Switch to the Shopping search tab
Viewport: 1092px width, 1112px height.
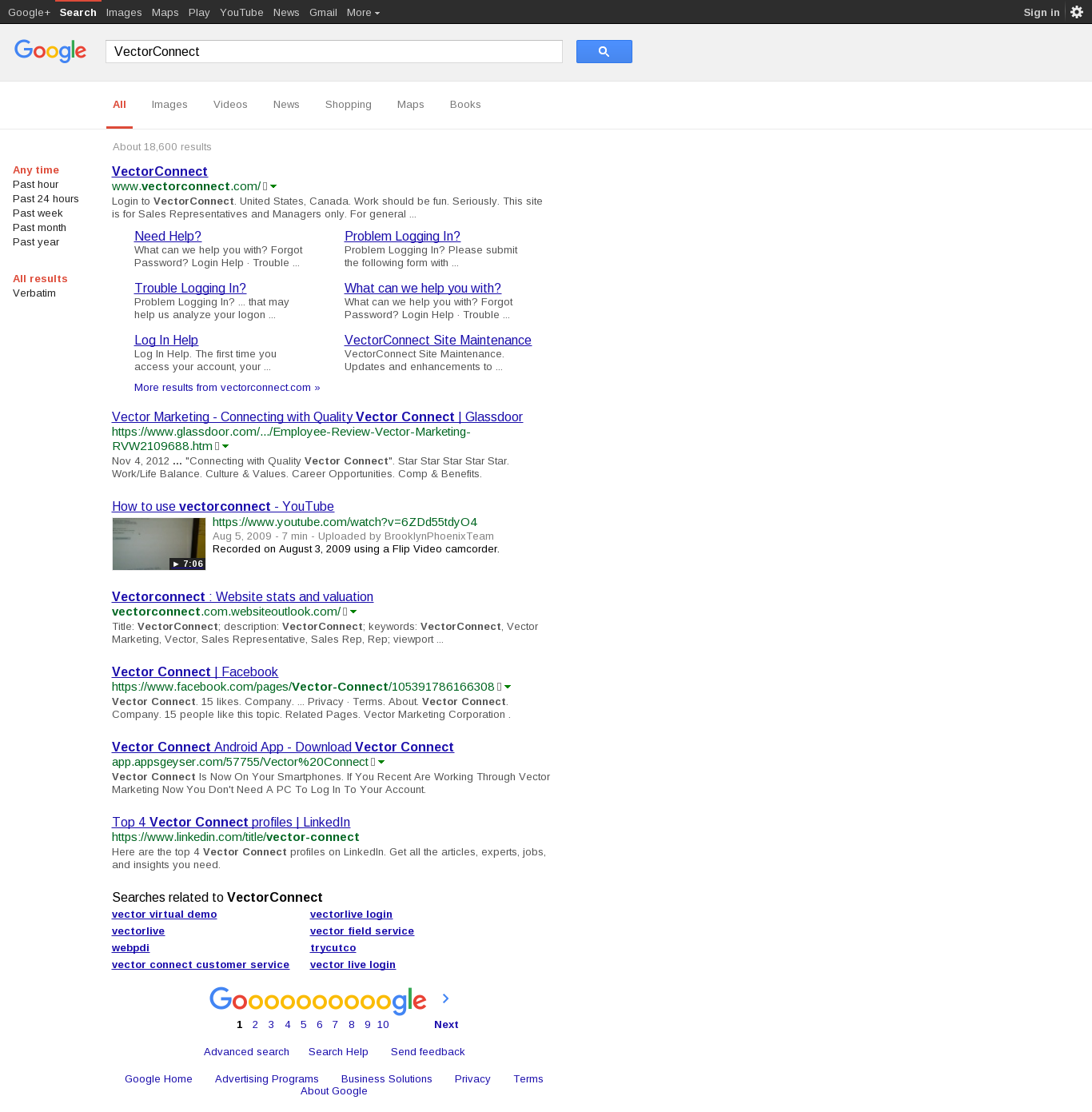point(349,105)
